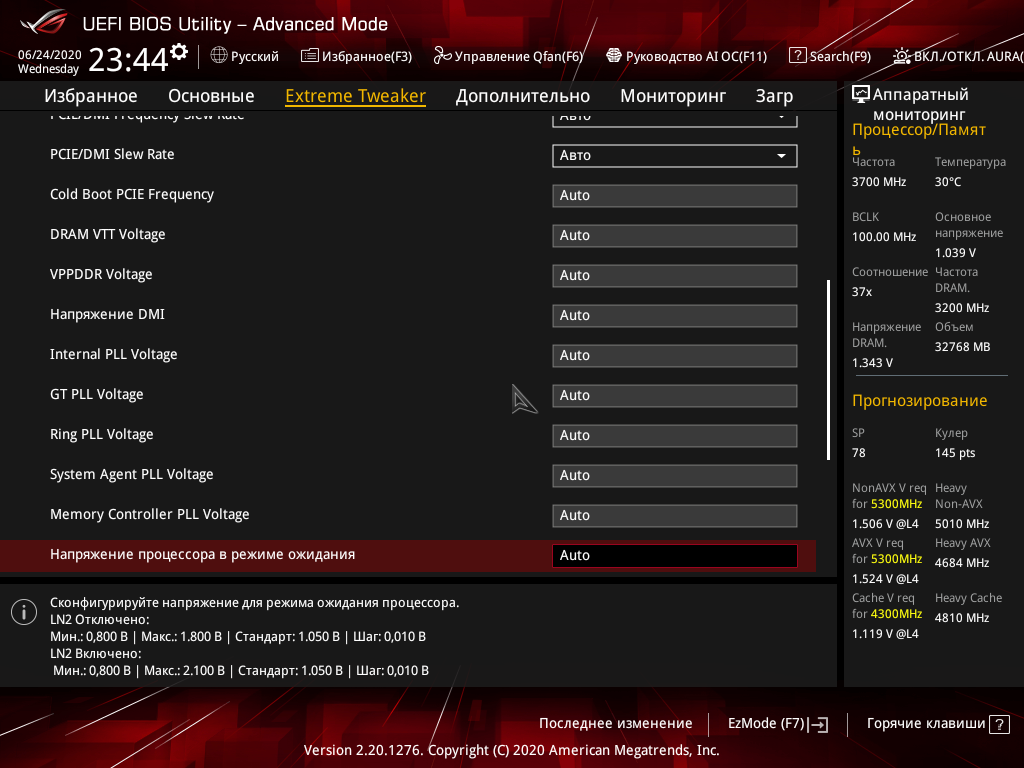Click the info circle icon
The height and width of the screenshot is (768, 1024).
(24, 612)
